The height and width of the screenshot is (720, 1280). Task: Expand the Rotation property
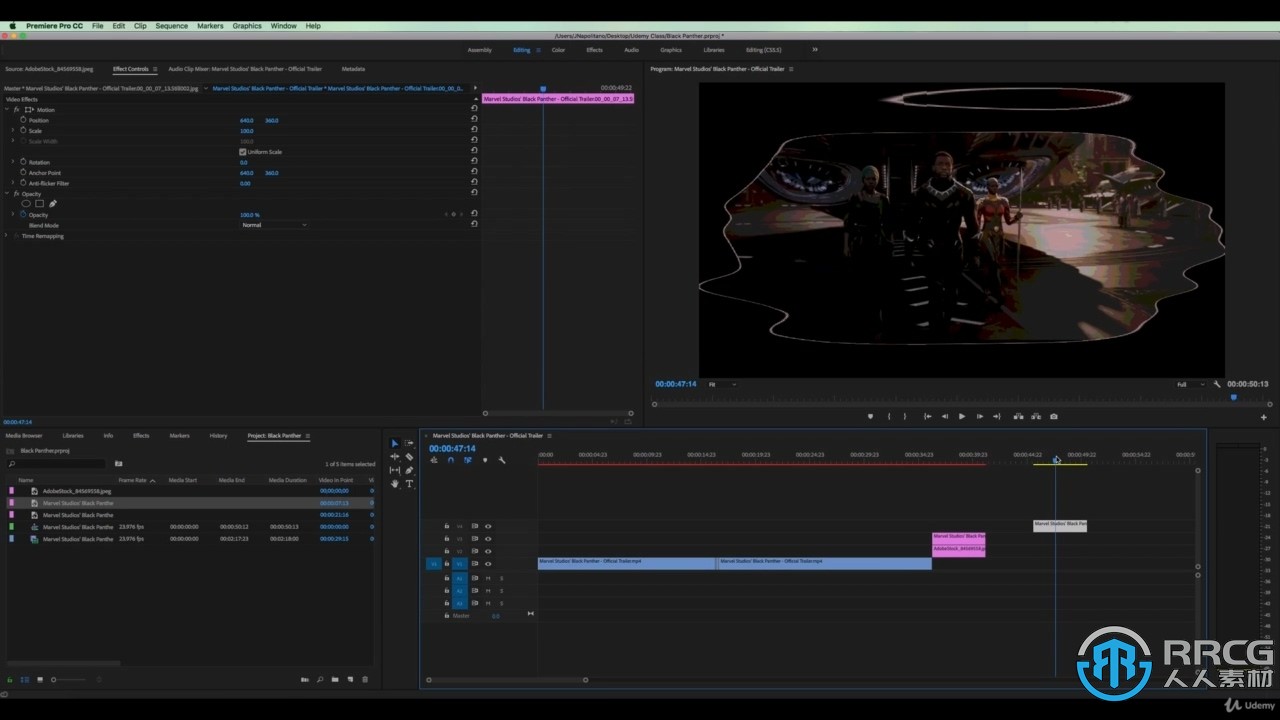[x=13, y=162]
